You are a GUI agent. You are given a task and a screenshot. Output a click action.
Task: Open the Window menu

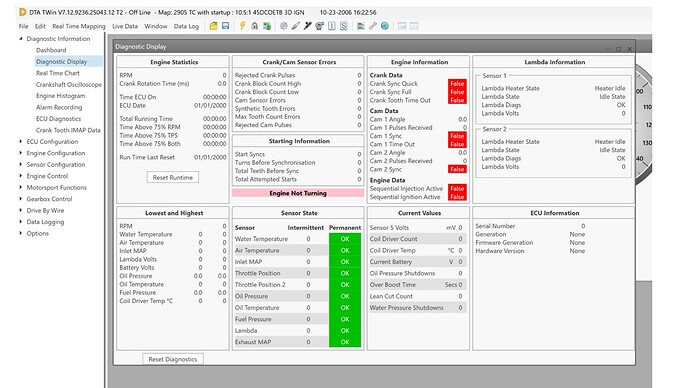click(156, 26)
